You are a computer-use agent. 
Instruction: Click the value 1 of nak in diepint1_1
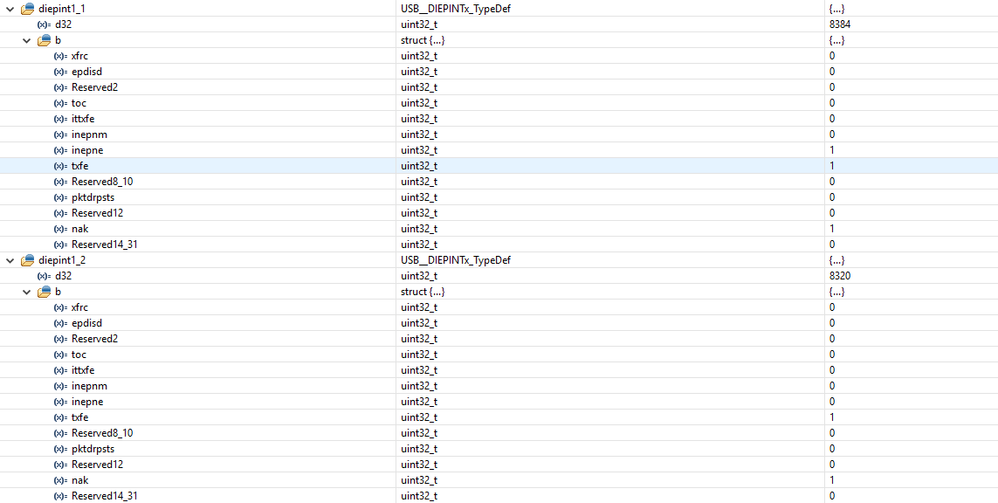[832, 229]
